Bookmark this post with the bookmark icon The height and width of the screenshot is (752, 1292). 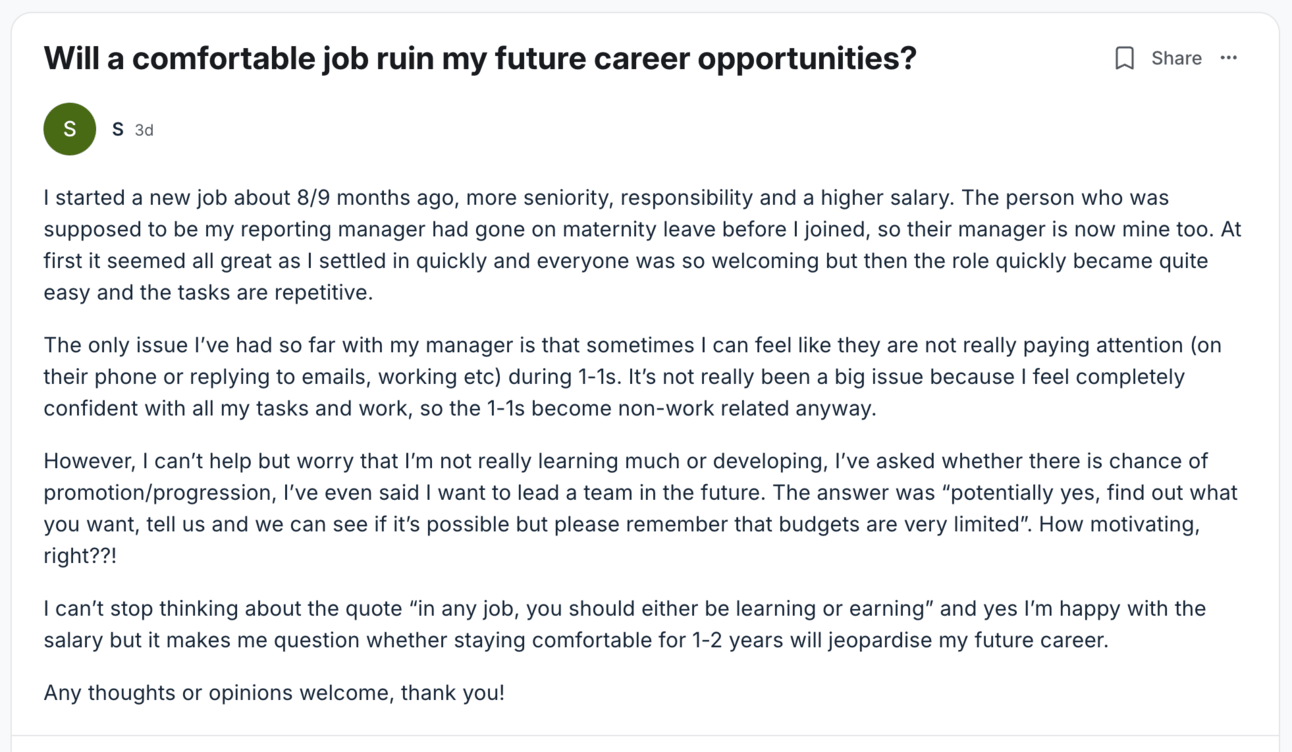pos(1124,58)
